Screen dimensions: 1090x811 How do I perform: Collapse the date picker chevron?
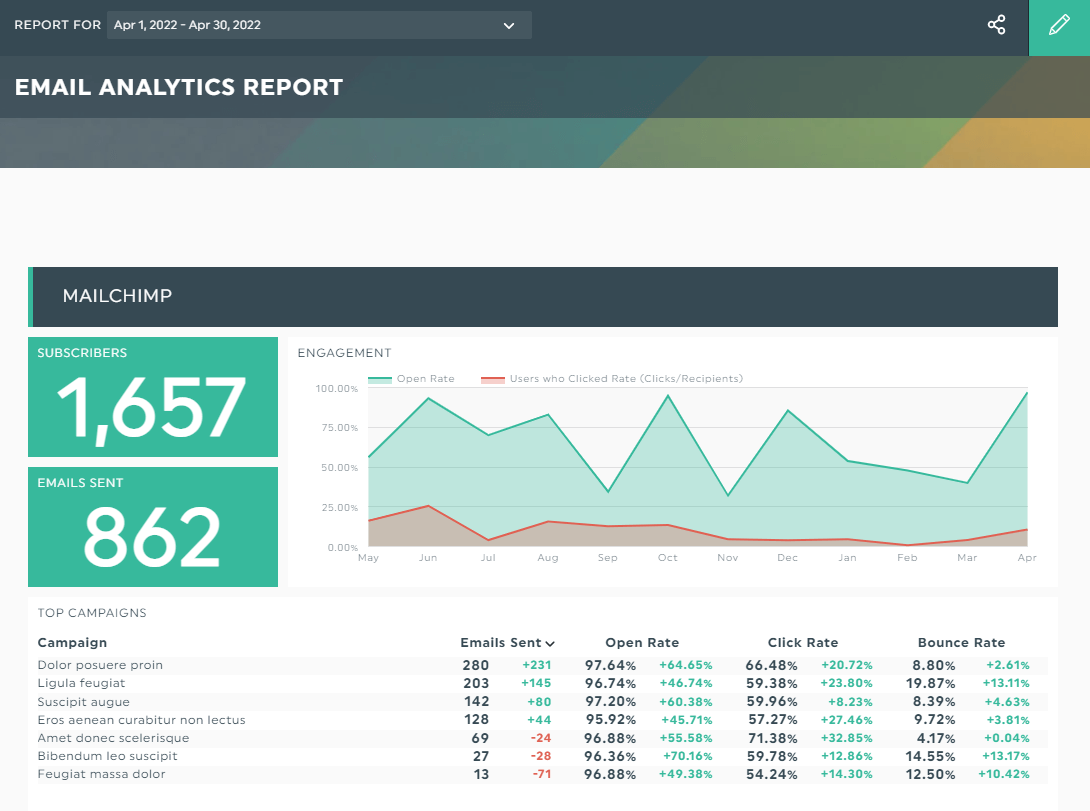pos(508,25)
